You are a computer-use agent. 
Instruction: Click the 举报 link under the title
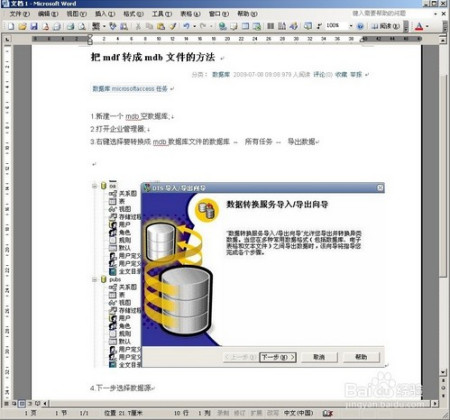coord(356,75)
